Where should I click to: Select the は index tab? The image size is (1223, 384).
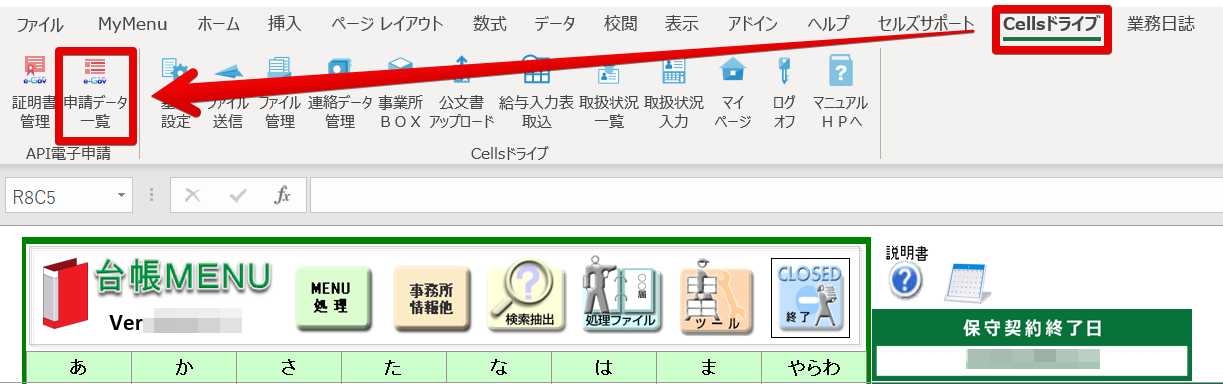coord(604,367)
